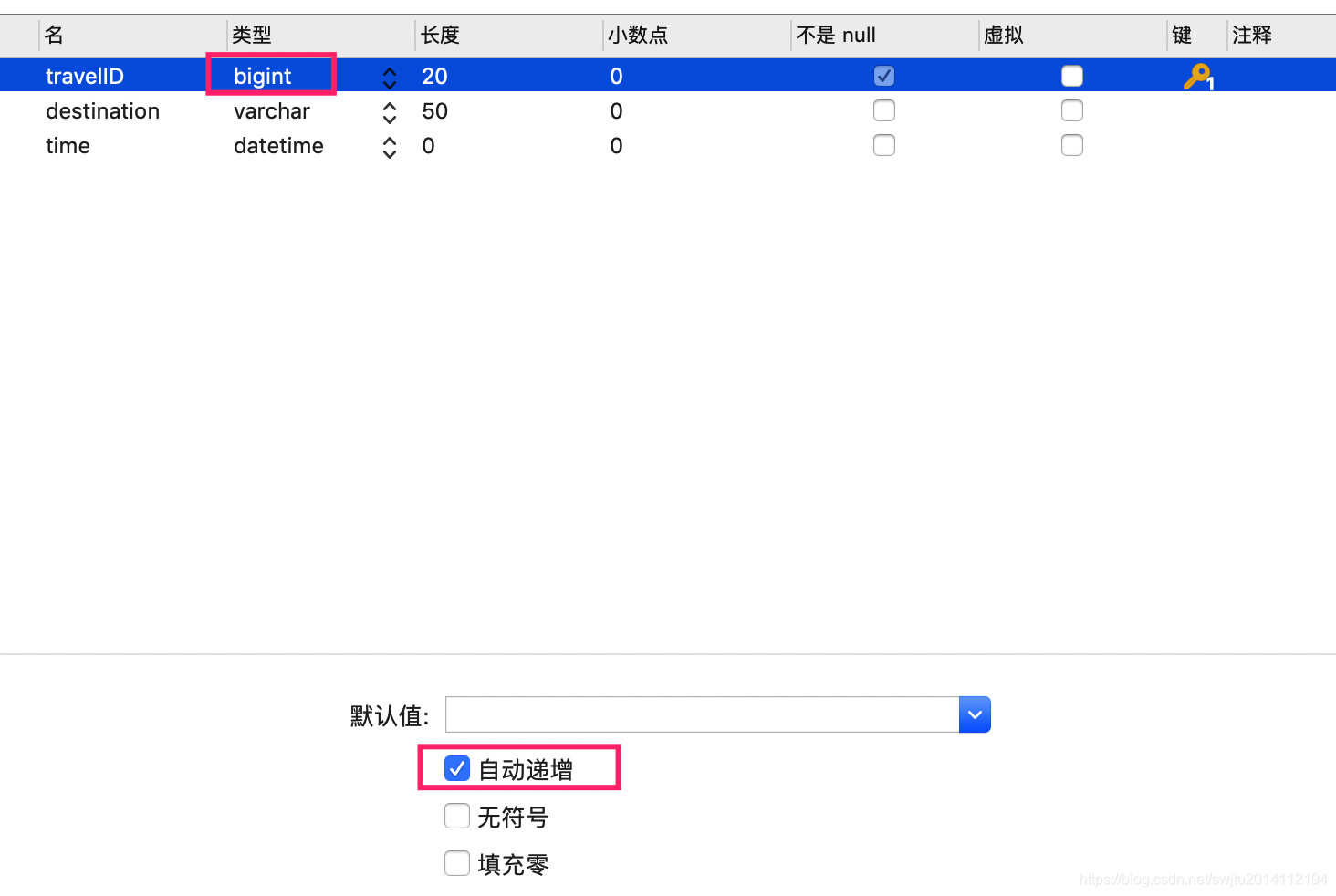Viewport: 1336px width, 896px height.
Task: Click the decimal value 0 for destination
Action: (617, 110)
